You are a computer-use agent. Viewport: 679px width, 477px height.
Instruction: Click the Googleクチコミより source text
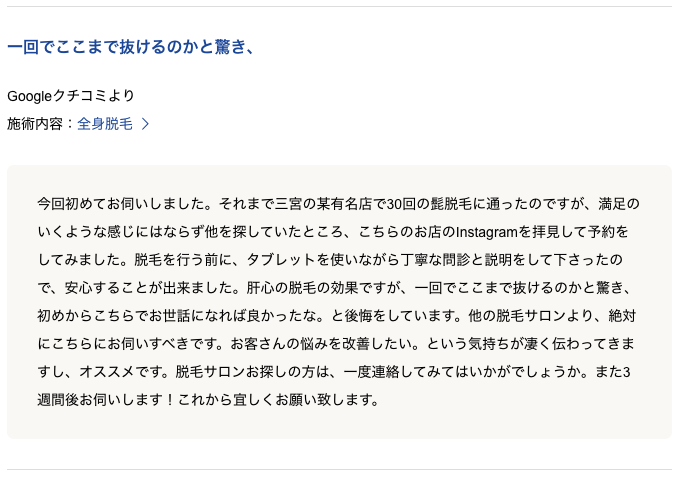(71, 96)
